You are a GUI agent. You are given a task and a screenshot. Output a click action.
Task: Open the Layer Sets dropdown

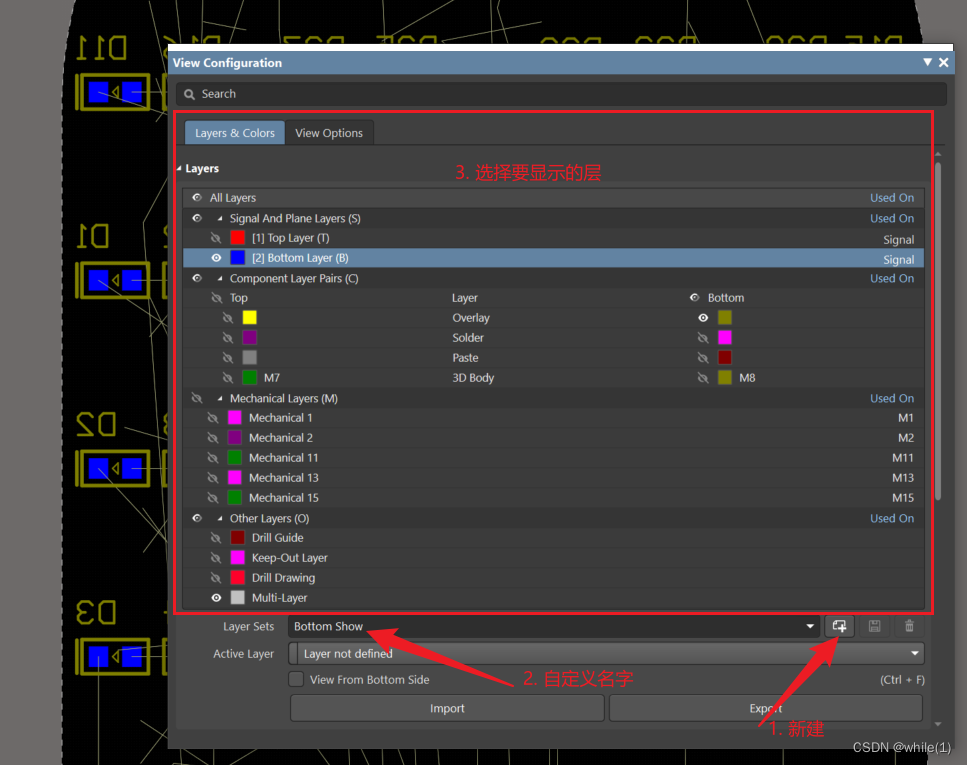click(x=810, y=627)
